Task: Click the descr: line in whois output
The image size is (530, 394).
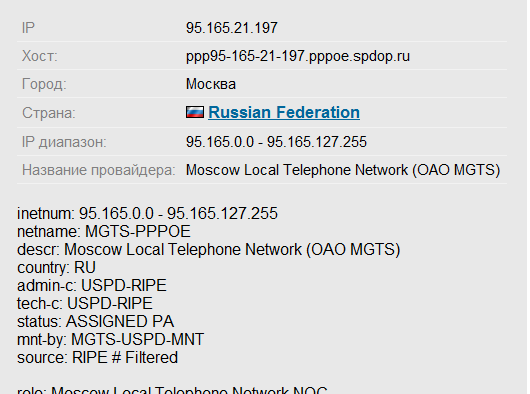Action: pyautogui.click(x=209, y=250)
